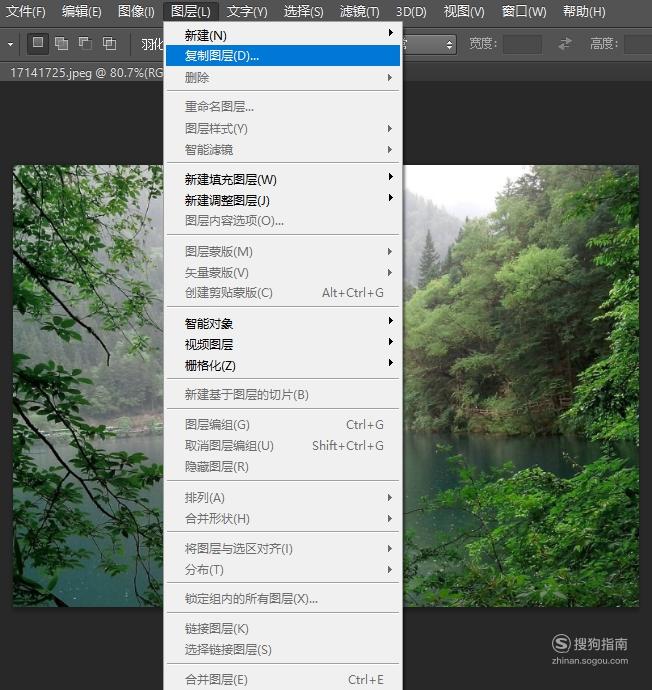This screenshot has width=652, height=690.
Task: Open the 滤镜(T) menu
Action: pyautogui.click(x=359, y=11)
